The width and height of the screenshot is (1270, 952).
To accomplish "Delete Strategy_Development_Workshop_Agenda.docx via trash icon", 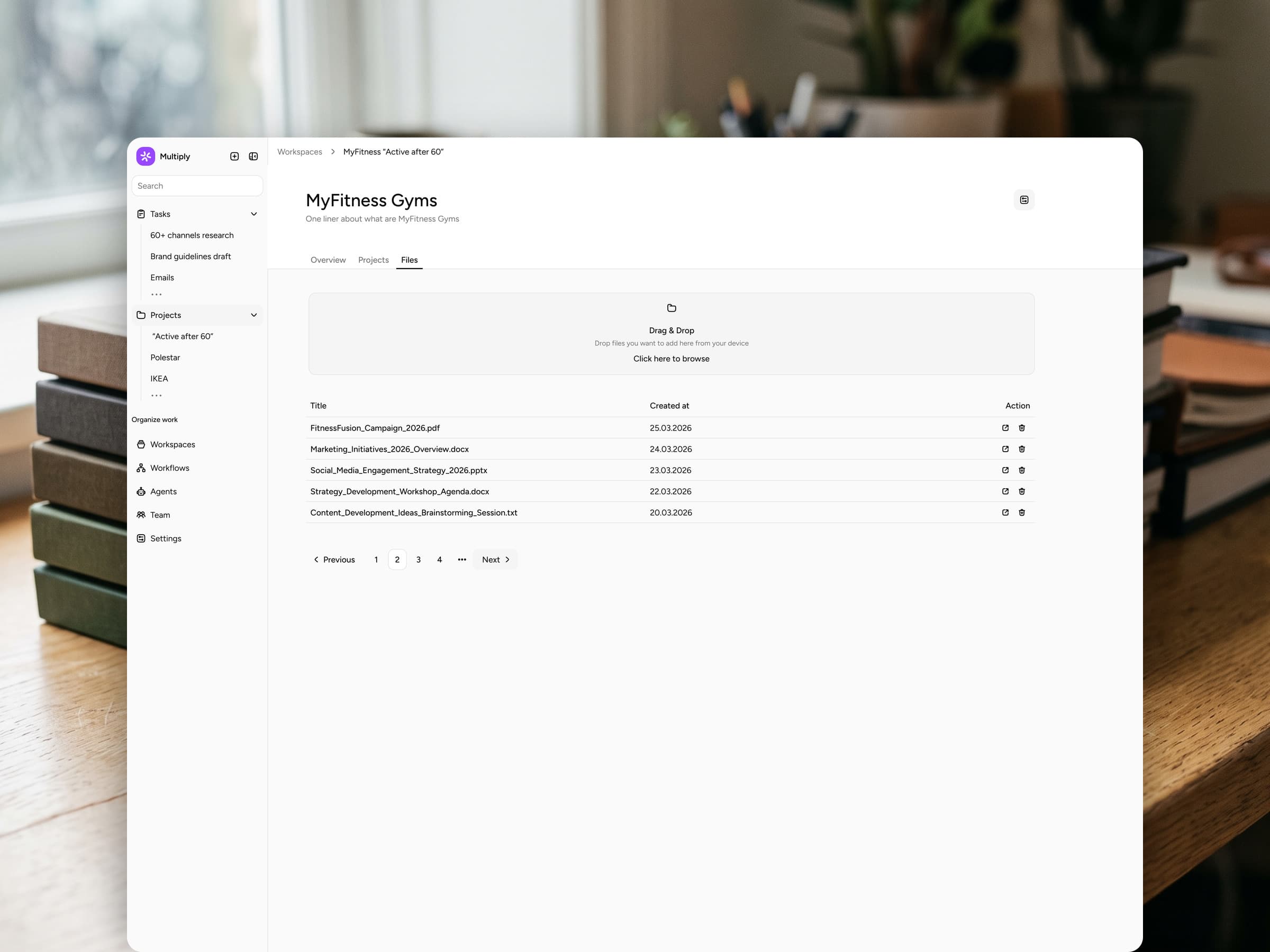I will tap(1021, 491).
